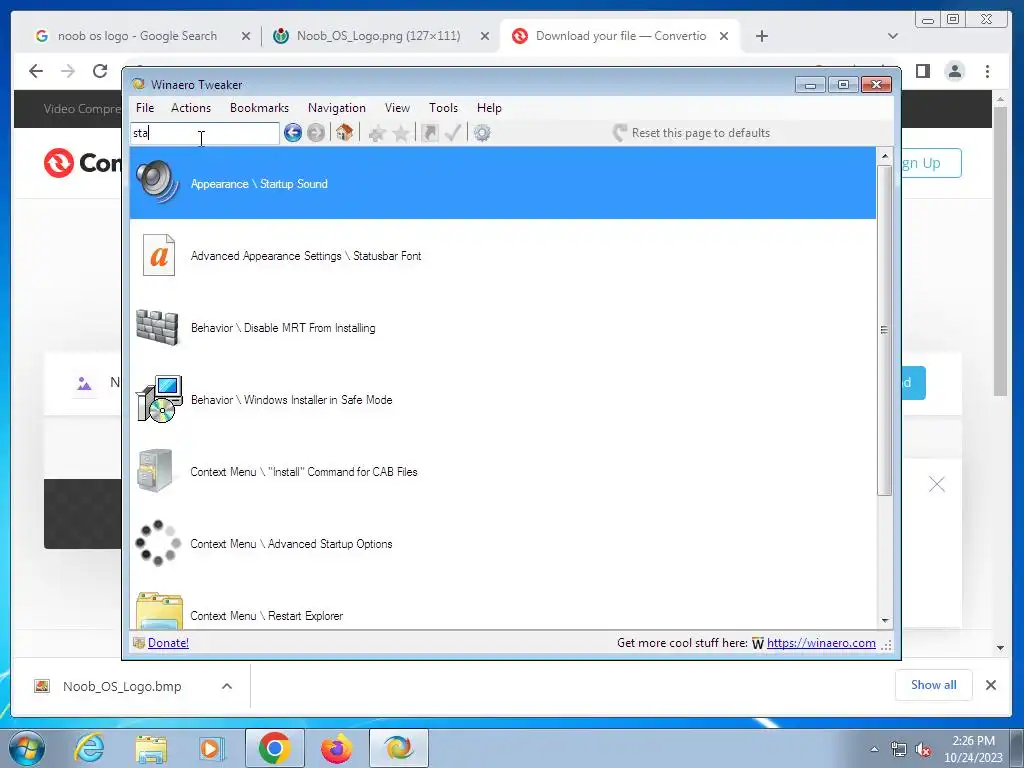Open the Navigation menu
This screenshot has width=1024, height=768.
pos(336,108)
